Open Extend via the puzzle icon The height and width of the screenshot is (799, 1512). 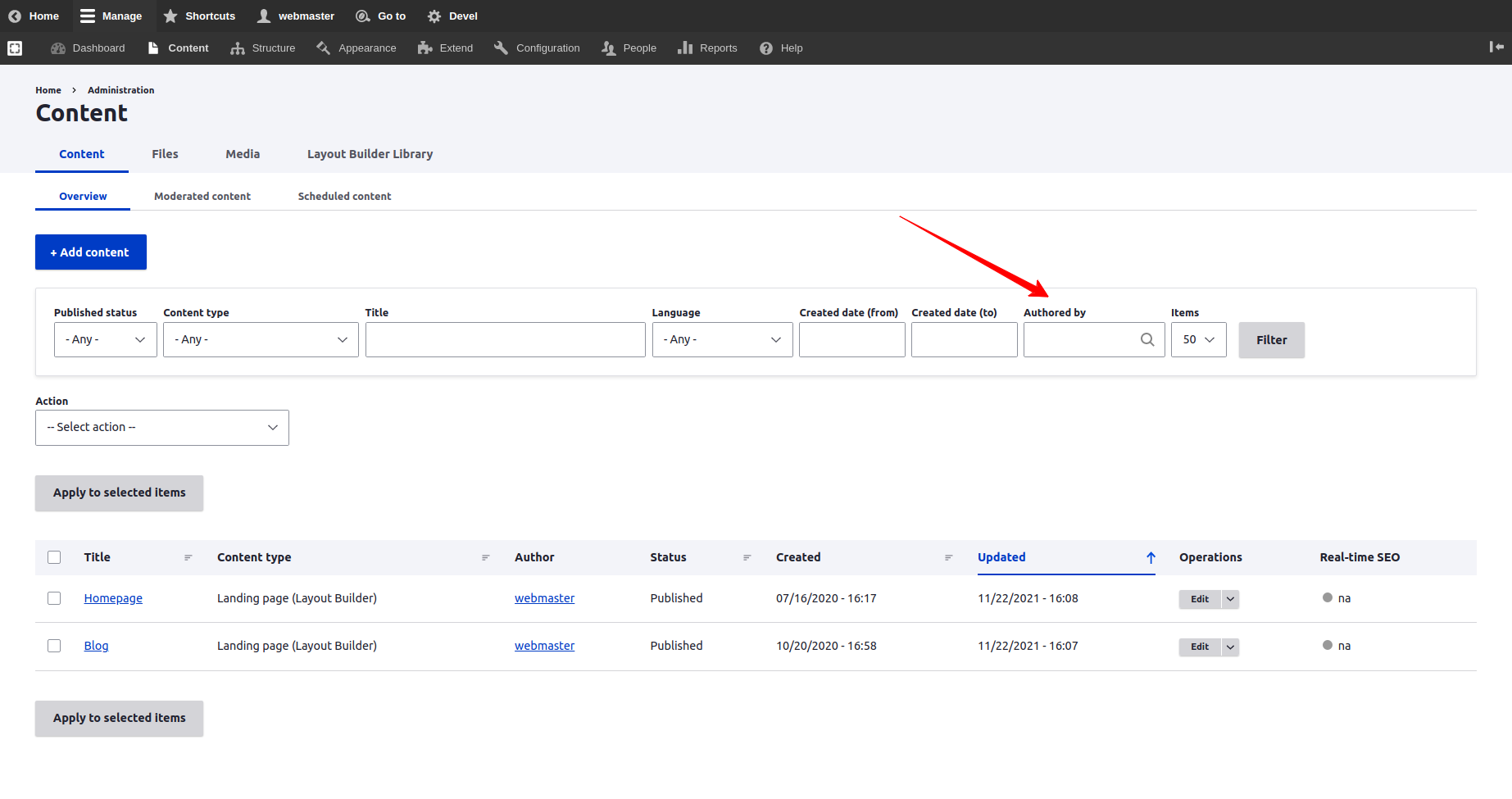click(425, 48)
